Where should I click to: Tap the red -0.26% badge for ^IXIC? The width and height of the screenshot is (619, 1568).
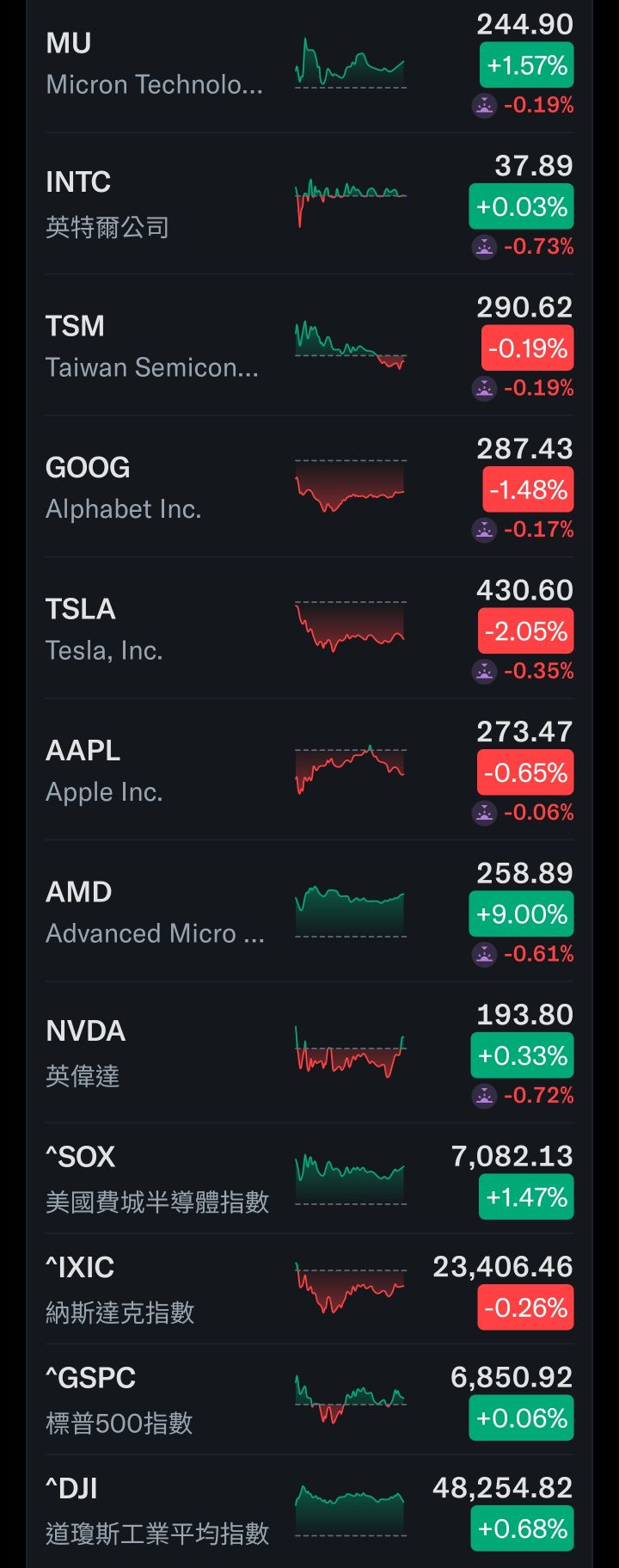pyautogui.click(x=525, y=1308)
